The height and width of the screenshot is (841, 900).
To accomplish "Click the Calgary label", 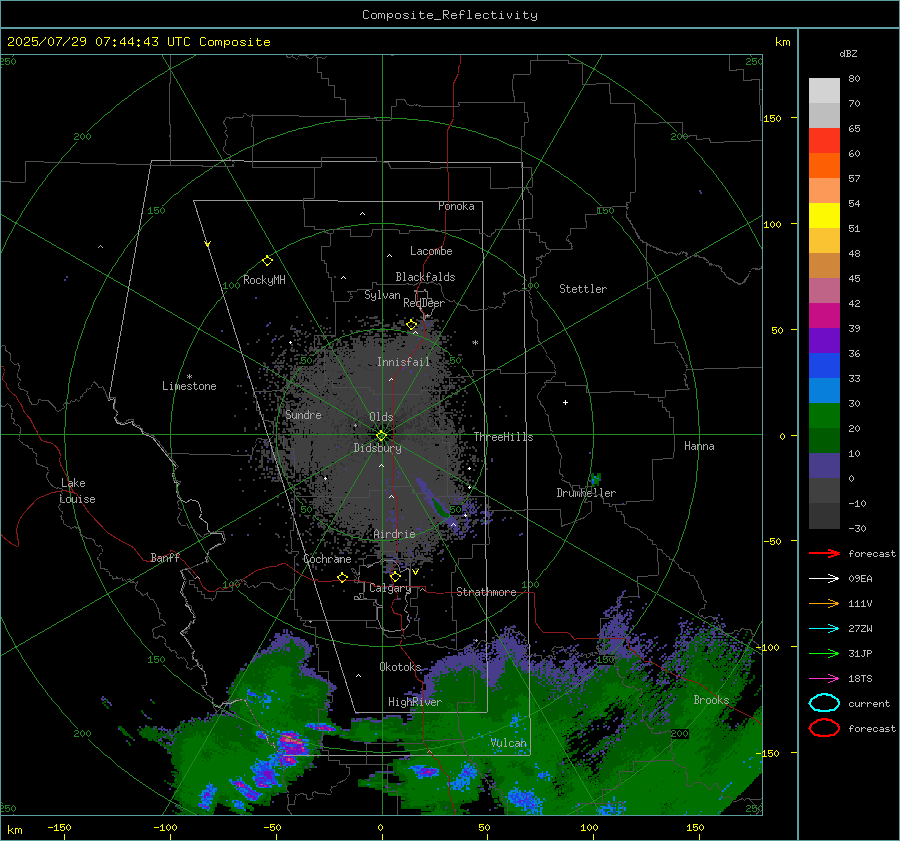I will coord(390,588).
